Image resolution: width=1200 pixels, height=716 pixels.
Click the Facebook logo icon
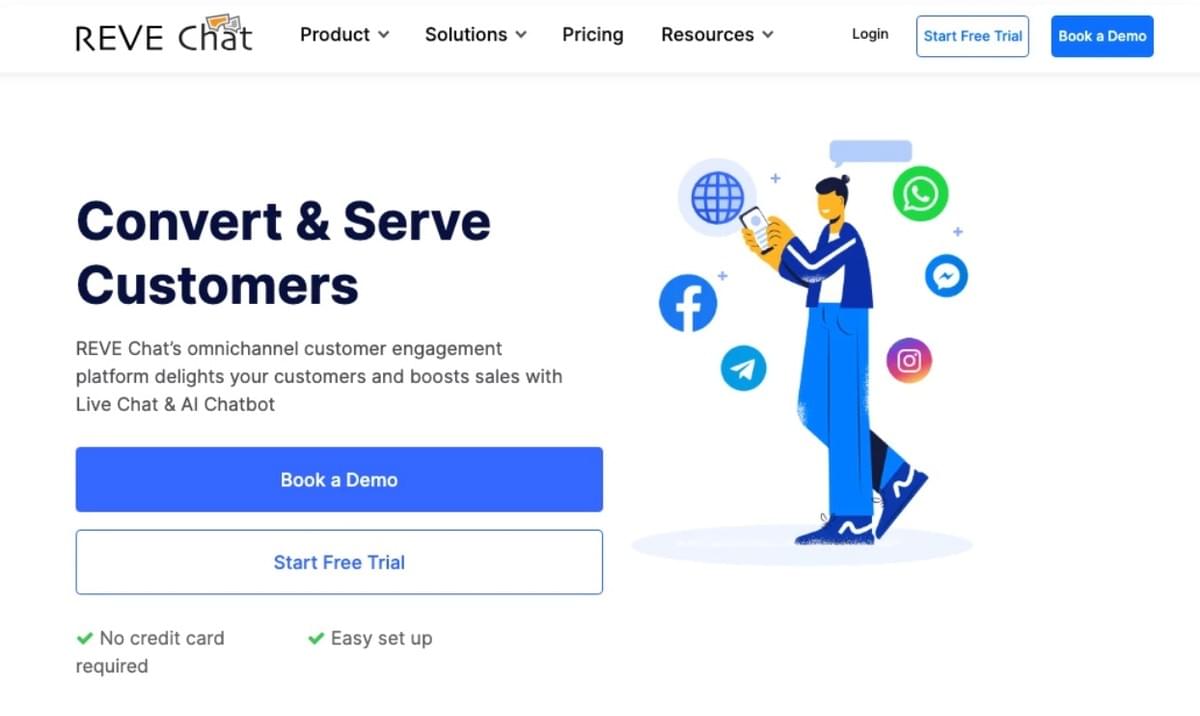point(688,305)
